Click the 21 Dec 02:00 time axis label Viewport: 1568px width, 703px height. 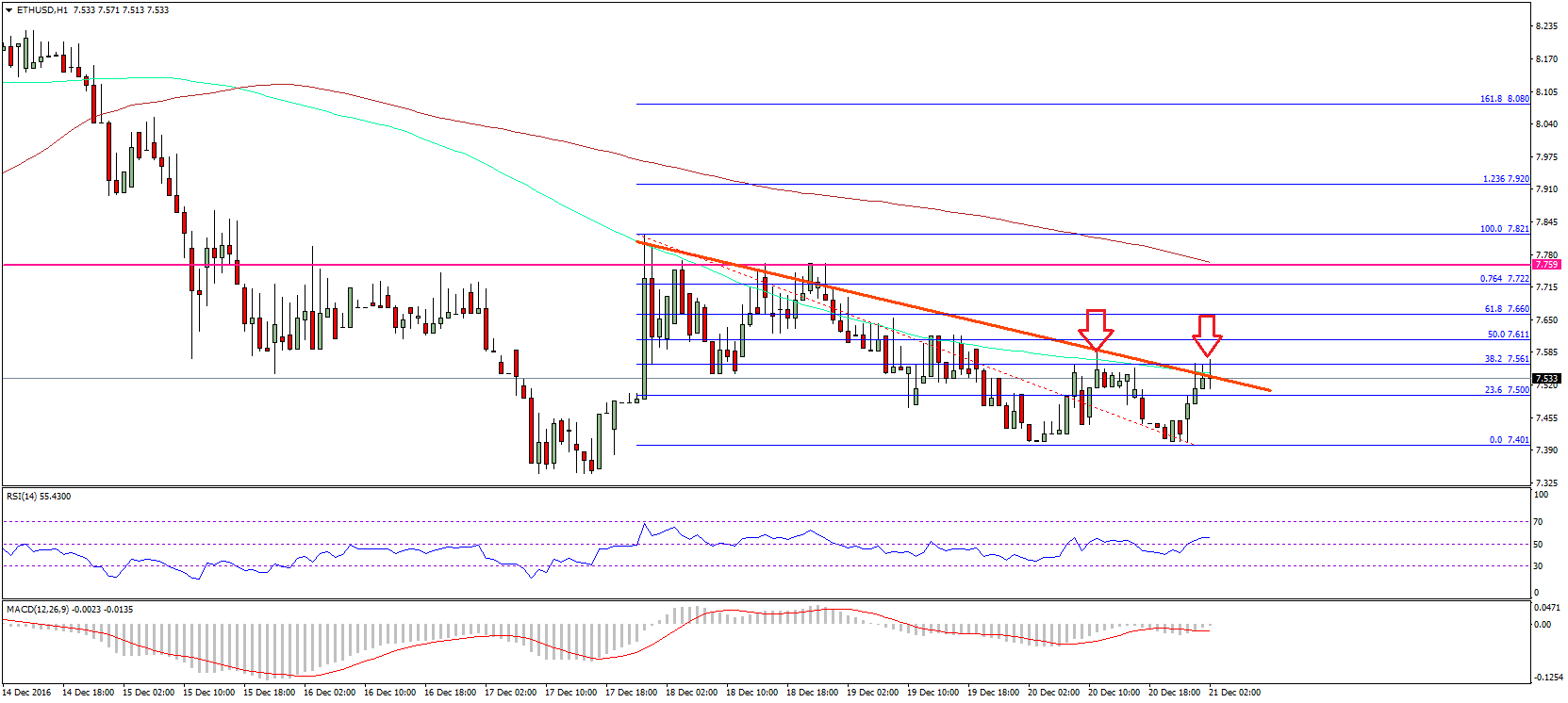pos(1235,693)
